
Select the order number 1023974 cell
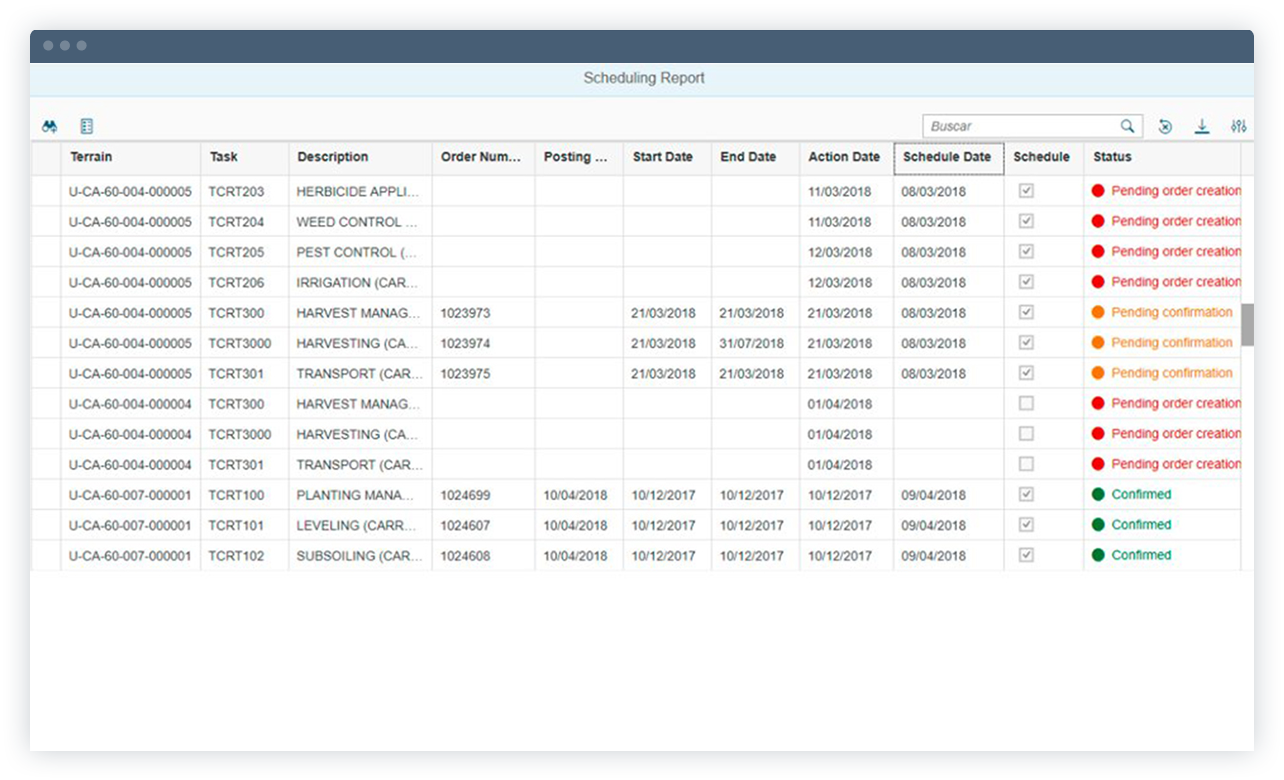click(x=466, y=342)
